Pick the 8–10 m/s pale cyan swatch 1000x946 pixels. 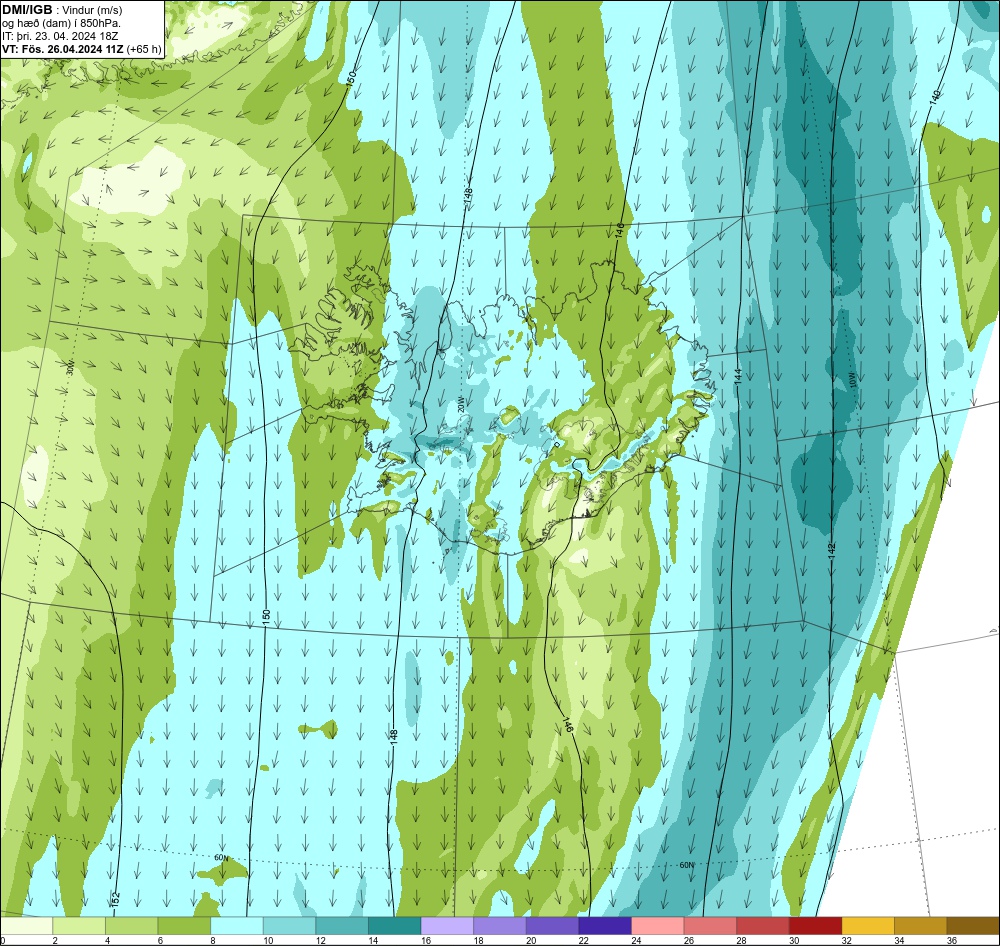pos(237,926)
